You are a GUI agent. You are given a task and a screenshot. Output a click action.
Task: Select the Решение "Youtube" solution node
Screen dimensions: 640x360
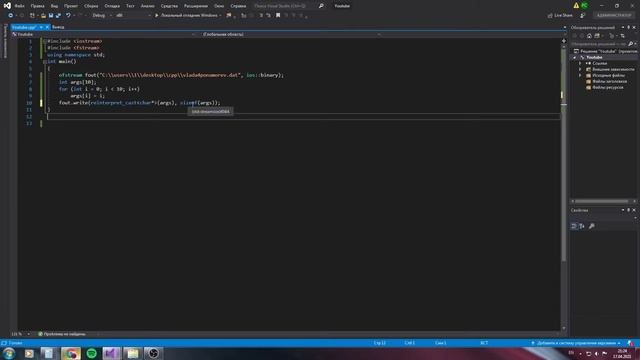point(606,51)
